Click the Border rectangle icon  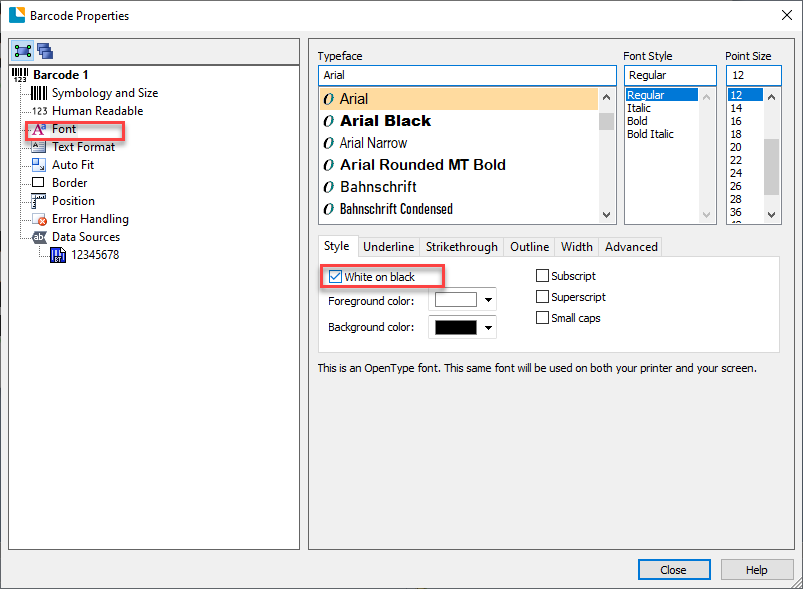[38, 182]
